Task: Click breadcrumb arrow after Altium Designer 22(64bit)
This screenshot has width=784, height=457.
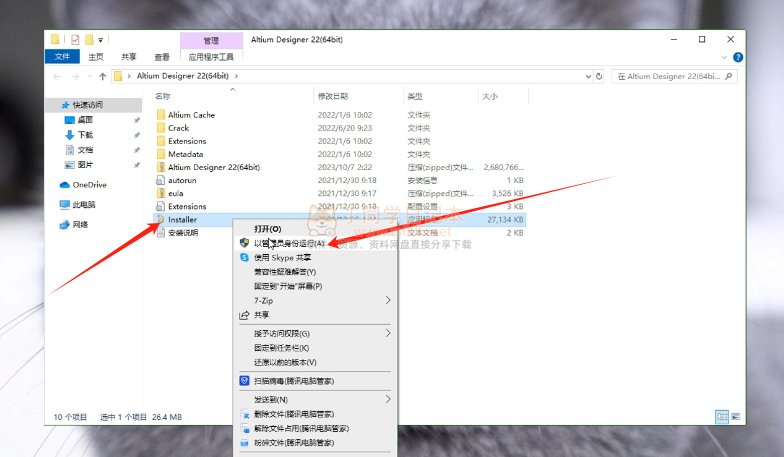Action: point(236,76)
